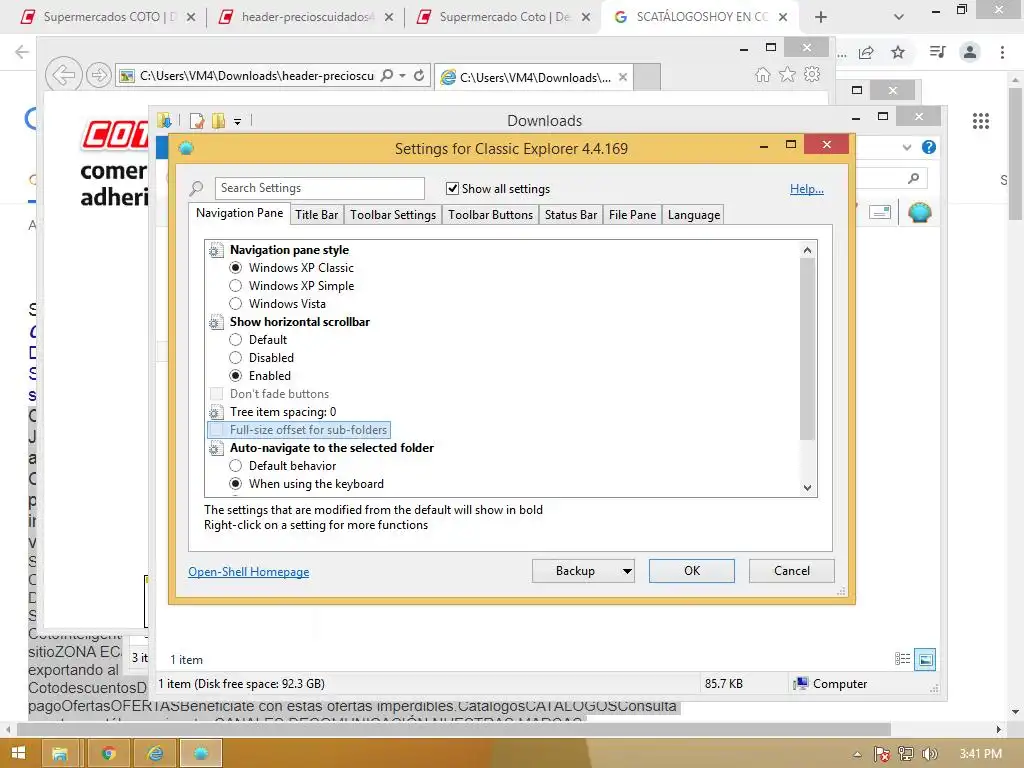
Task: Choose Enabled horizontal scrollbar option
Action: coord(235,376)
